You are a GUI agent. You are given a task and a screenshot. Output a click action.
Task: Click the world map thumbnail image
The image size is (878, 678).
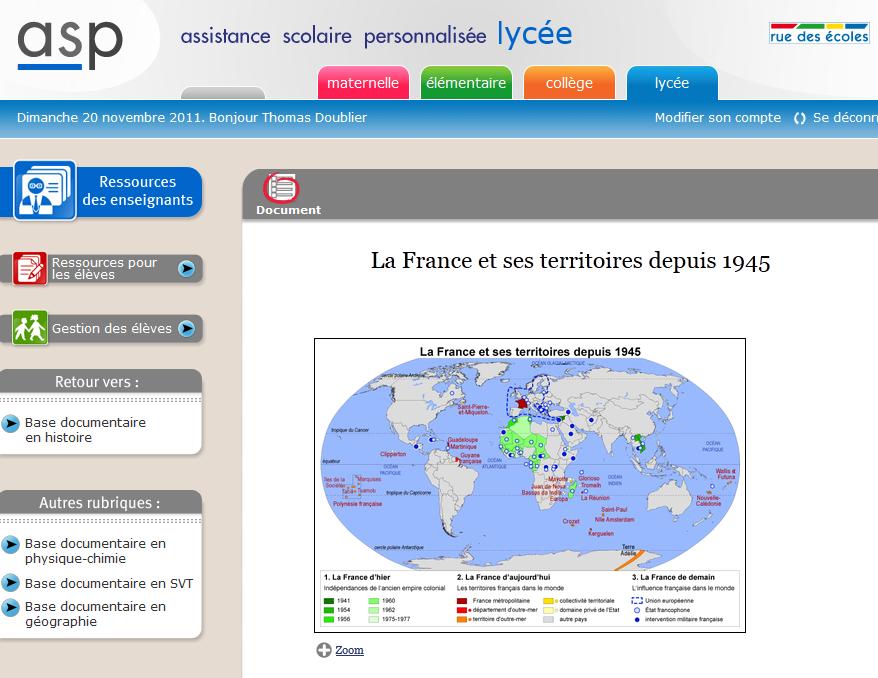tap(529, 485)
